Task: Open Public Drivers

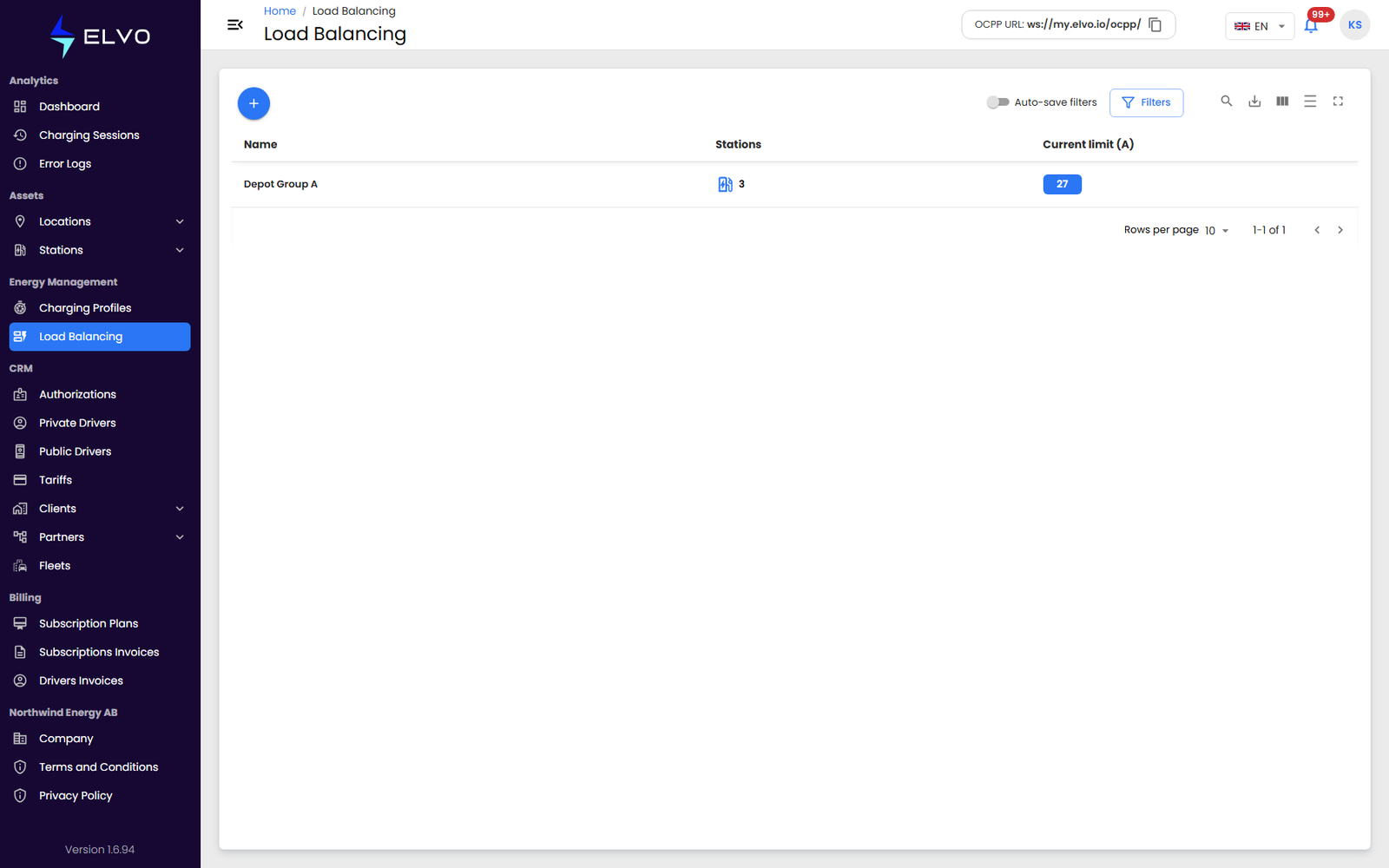Action: [100, 451]
